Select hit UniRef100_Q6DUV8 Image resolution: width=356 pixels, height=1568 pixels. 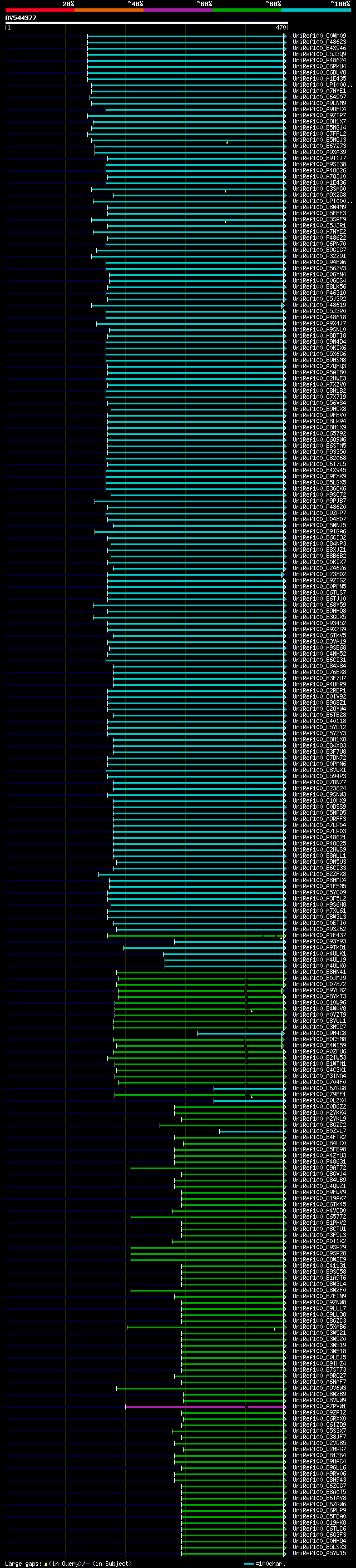(x=319, y=72)
